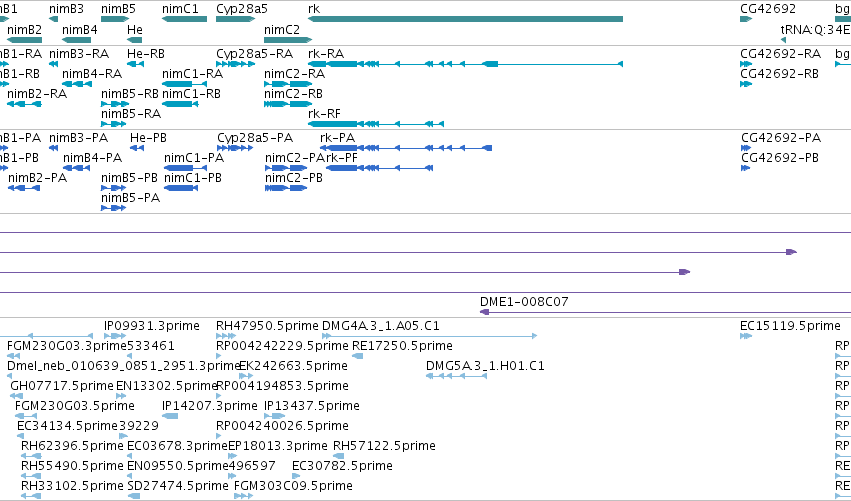851x501 pixels.
Task: Select the rk-PF protein label
Action: tap(341, 158)
